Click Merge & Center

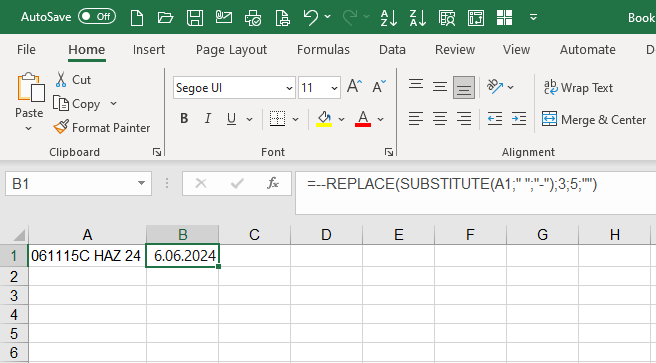(594, 120)
